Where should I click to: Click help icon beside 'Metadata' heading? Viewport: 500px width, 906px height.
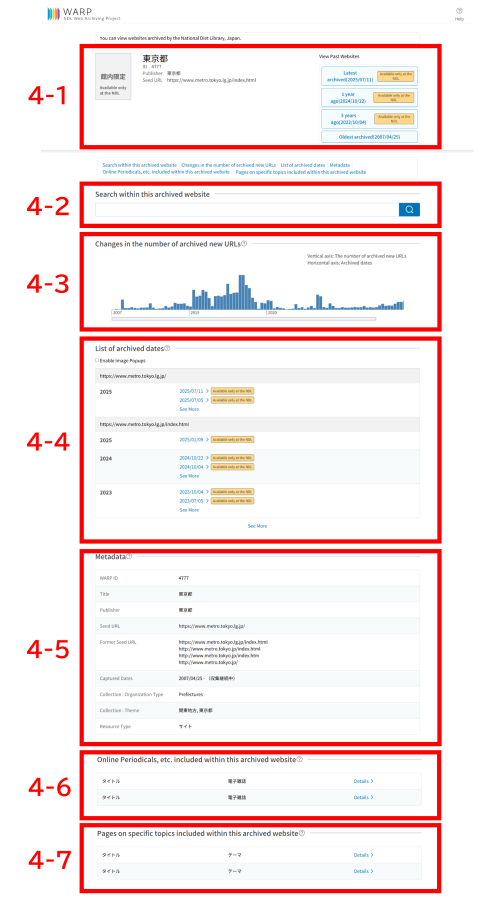coord(129,556)
